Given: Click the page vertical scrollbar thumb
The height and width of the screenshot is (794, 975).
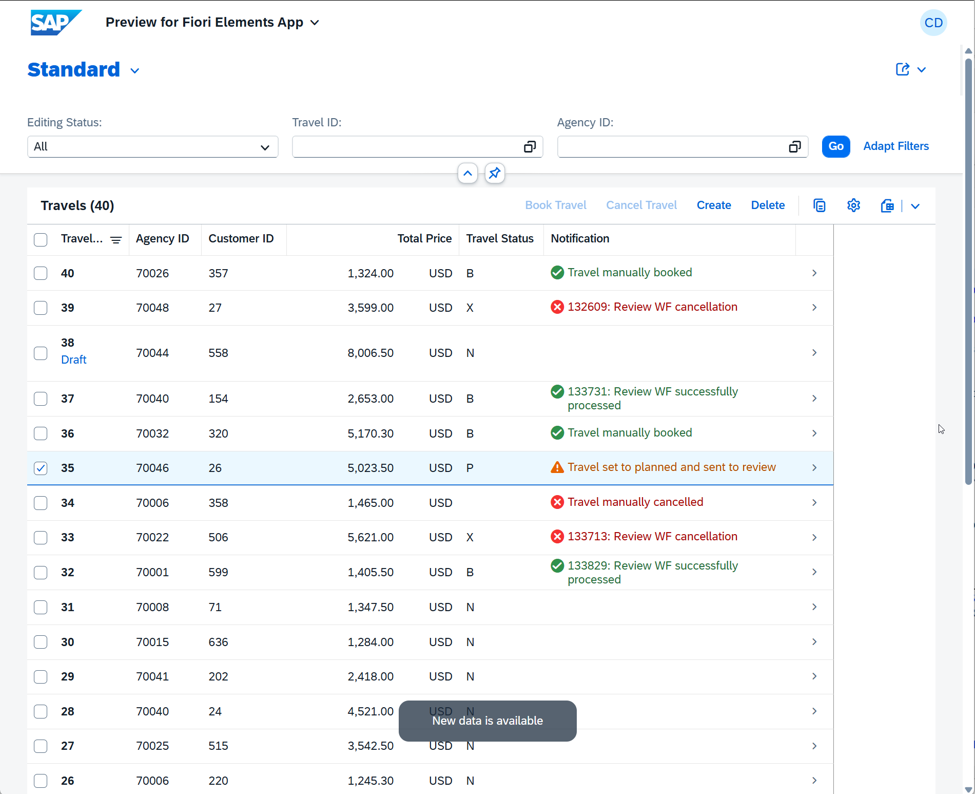Looking at the screenshot, I should point(968,270).
